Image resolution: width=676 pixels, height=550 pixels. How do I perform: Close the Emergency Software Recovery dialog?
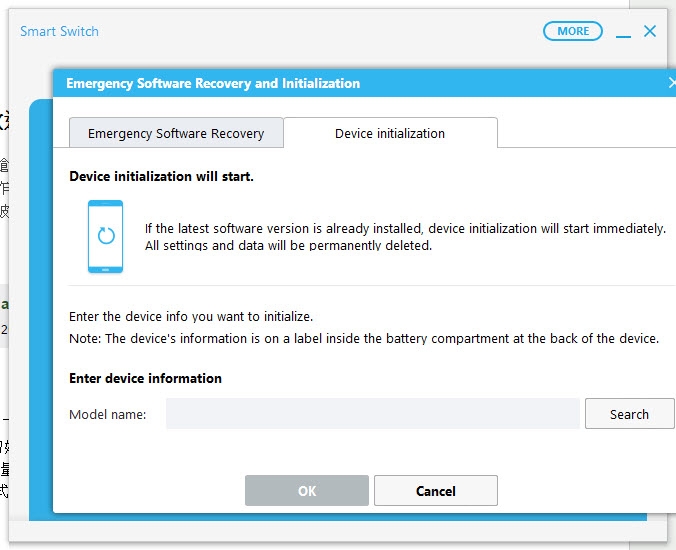[x=672, y=83]
